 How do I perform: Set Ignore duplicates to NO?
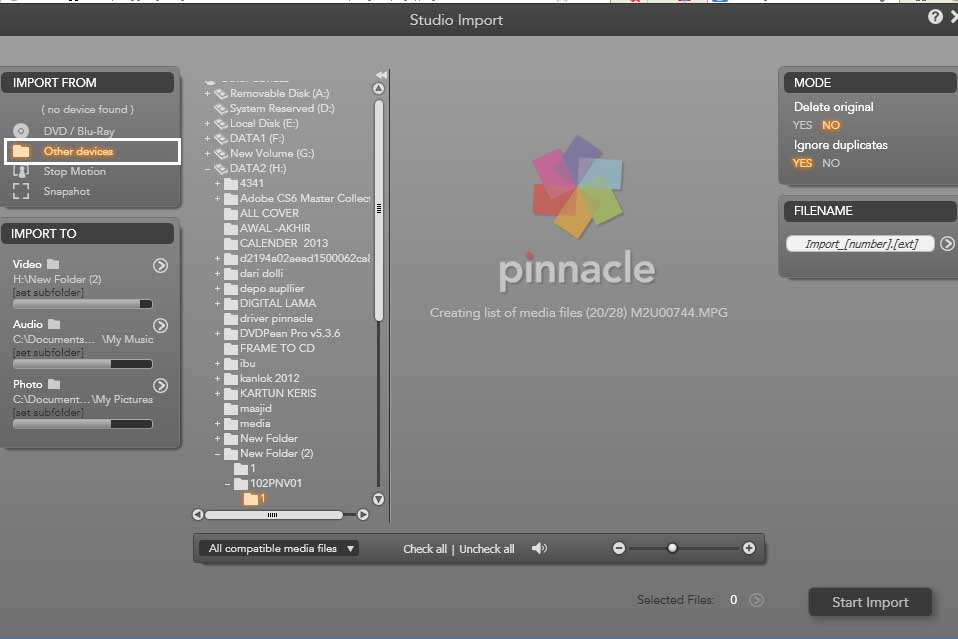pos(830,163)
